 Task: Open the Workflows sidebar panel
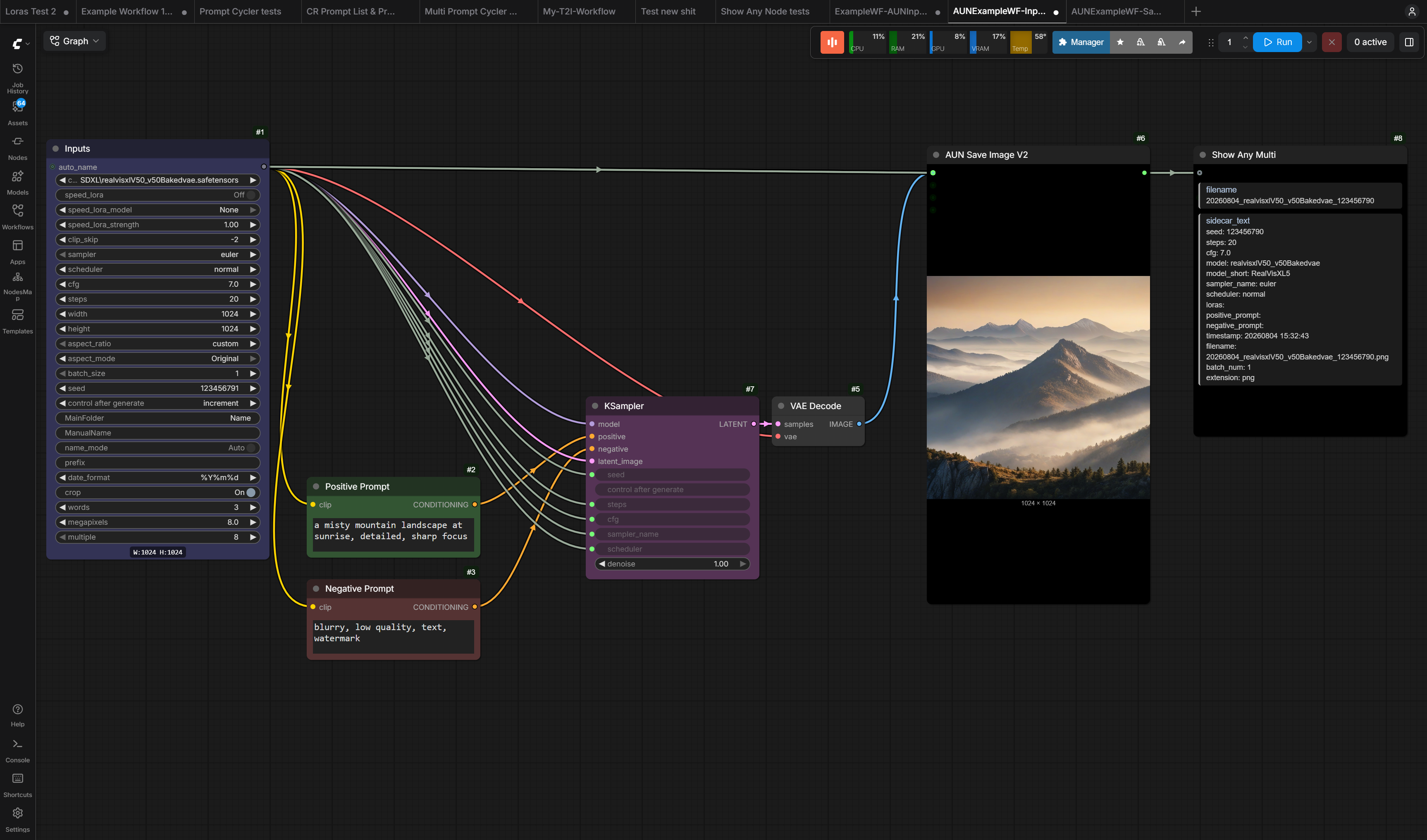click(17, 217)
